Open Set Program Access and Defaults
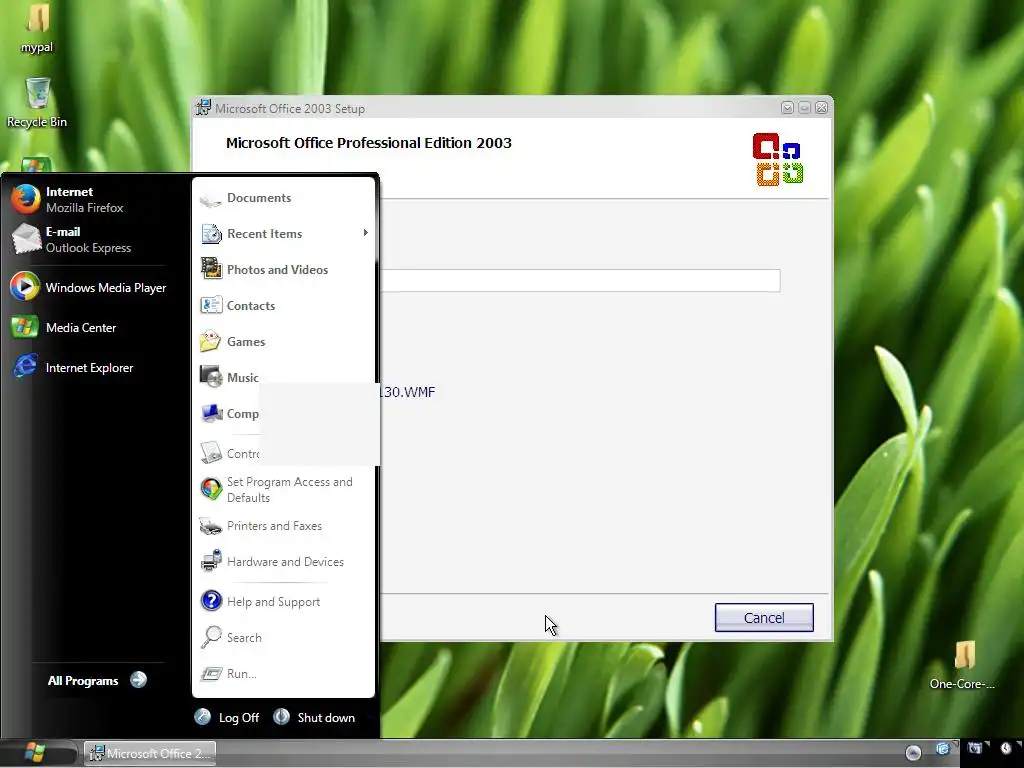 pos(277,489)
